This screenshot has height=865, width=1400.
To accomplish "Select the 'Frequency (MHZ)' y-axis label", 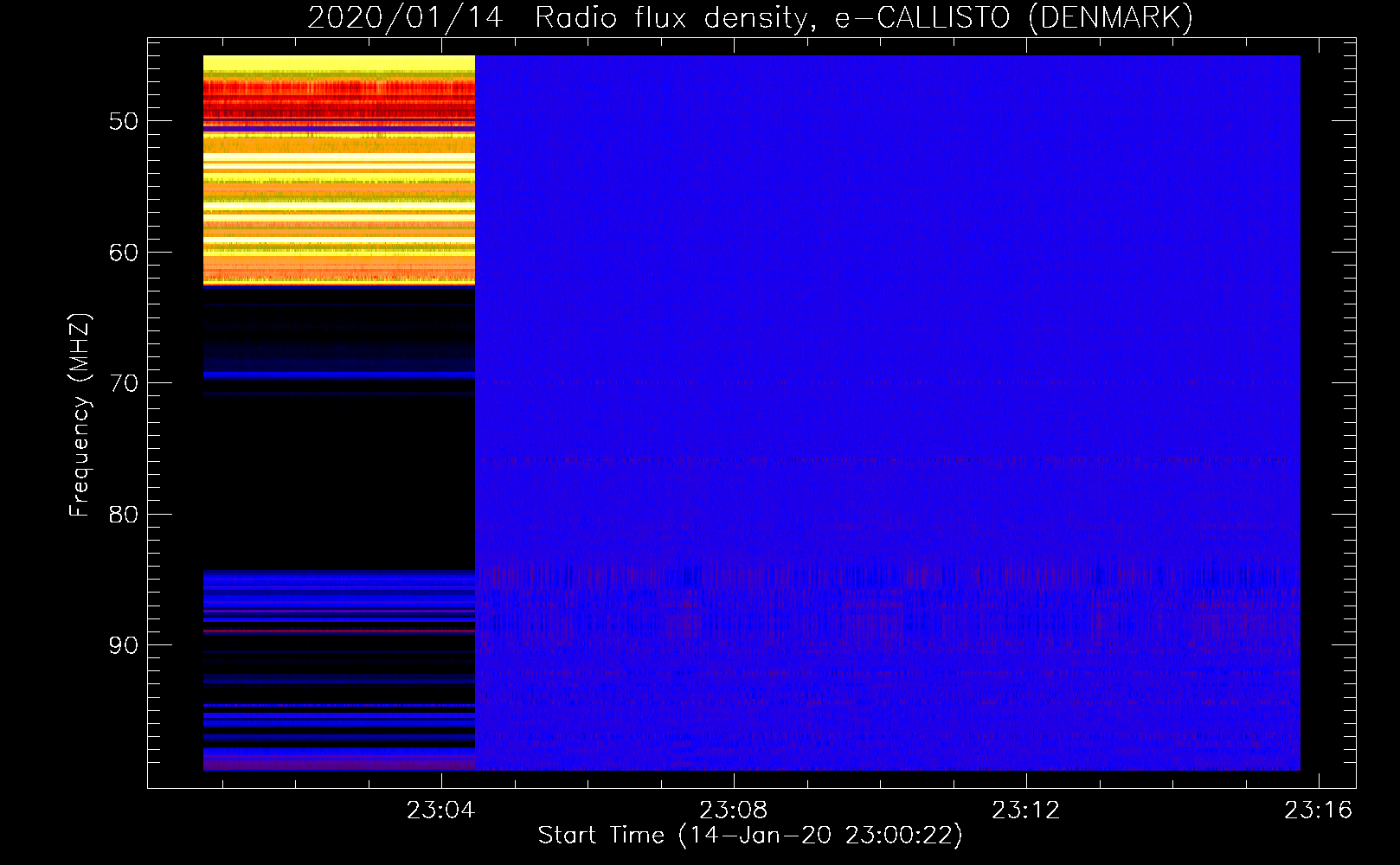I will [80, 415].
